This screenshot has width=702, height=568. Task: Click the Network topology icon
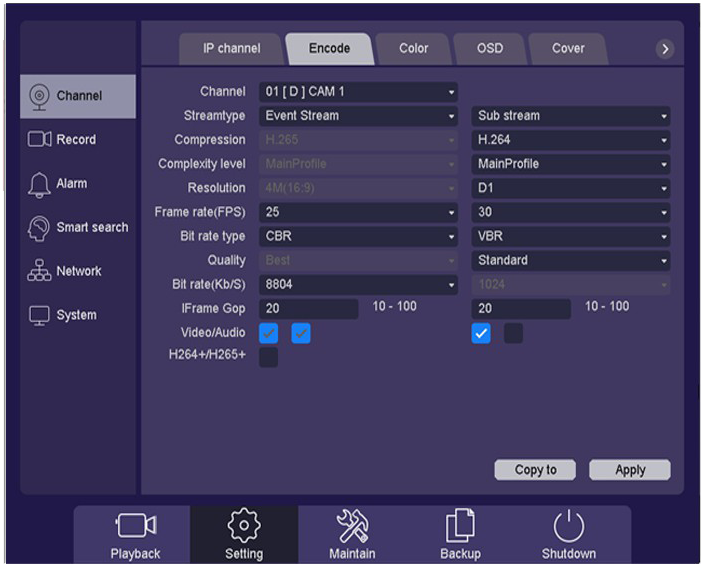click(x=39, y=270)
